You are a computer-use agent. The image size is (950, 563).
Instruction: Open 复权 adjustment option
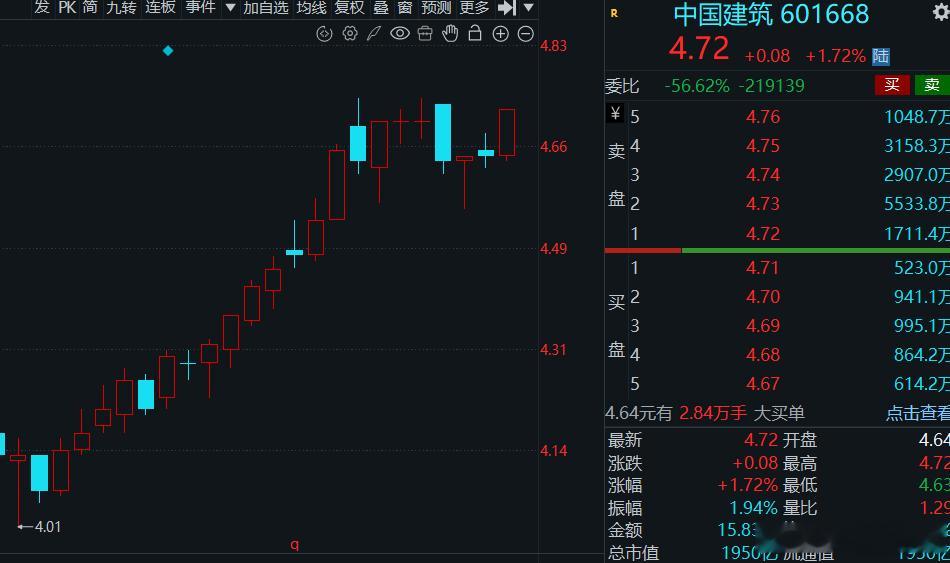350,7
